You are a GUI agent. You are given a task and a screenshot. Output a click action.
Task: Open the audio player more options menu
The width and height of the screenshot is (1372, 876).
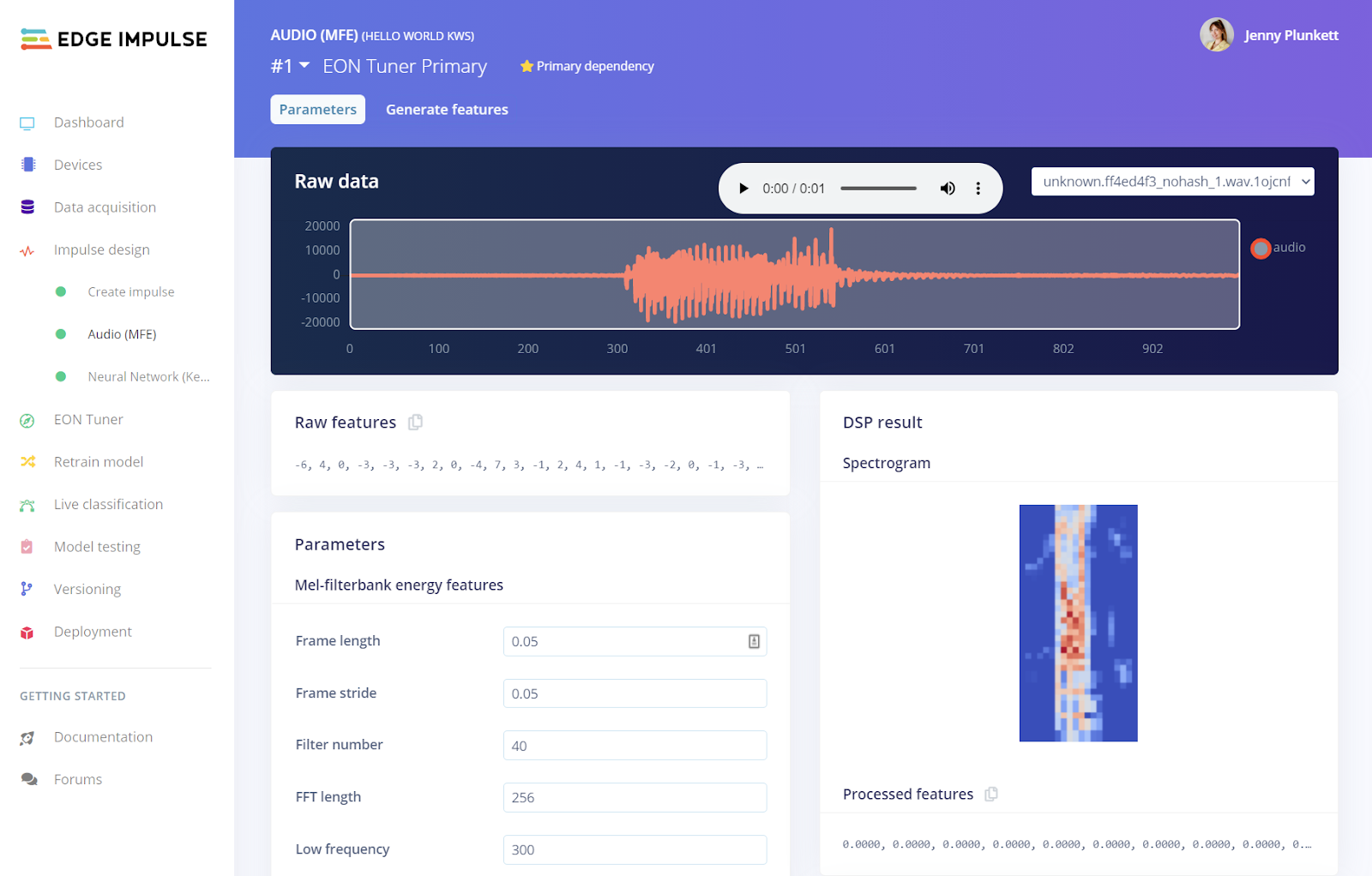[978, 189]
